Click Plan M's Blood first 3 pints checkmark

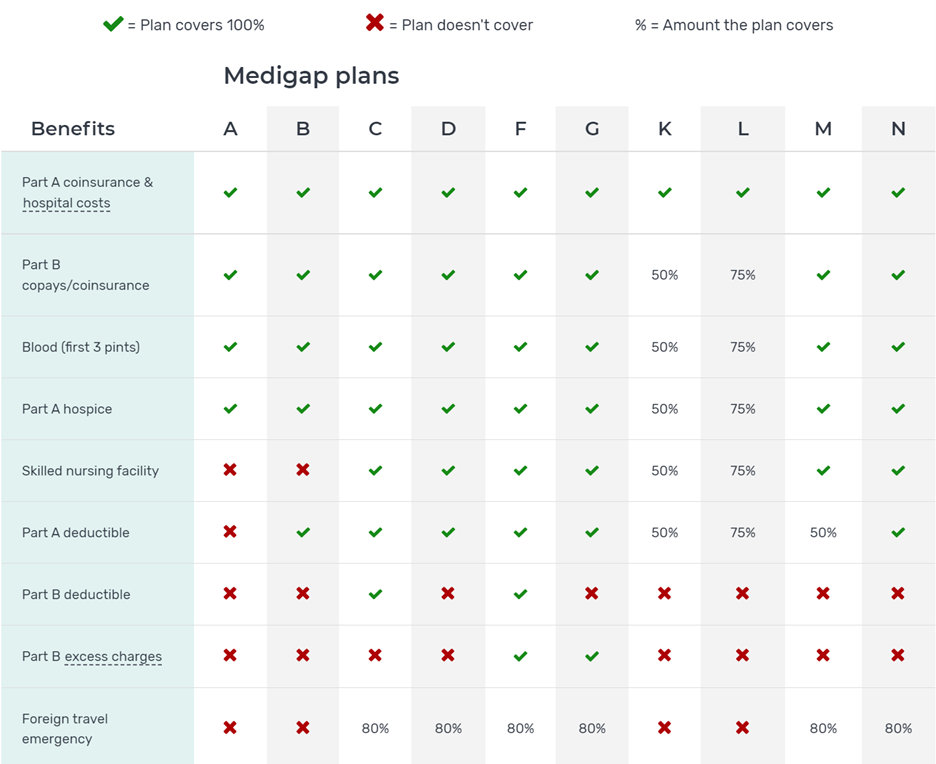coord(823,347)
